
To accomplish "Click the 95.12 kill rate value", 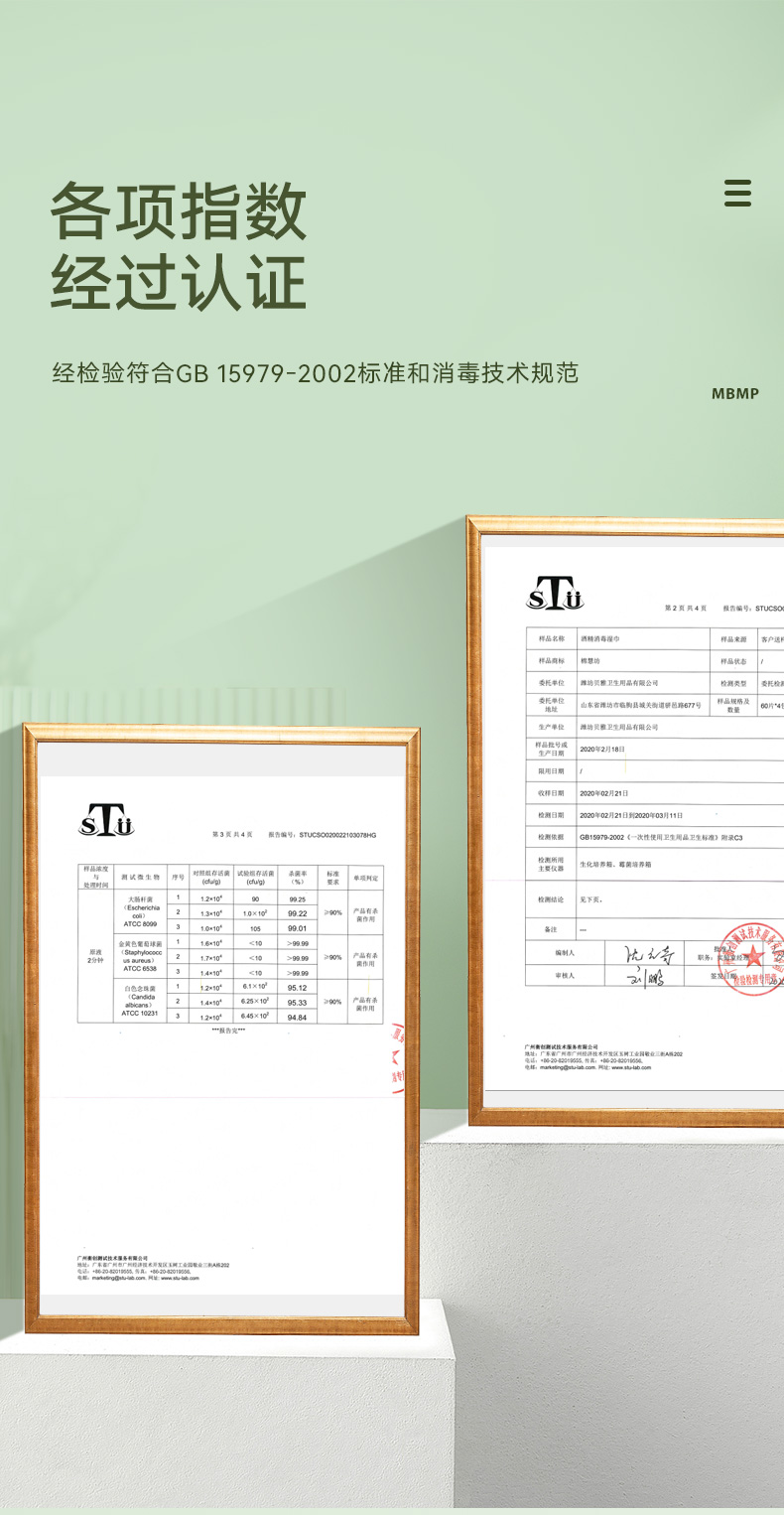I will (297, 987).
